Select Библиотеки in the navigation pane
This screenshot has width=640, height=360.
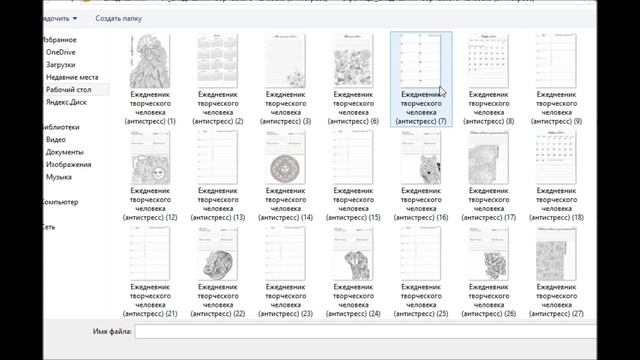(x=61, y=127)
